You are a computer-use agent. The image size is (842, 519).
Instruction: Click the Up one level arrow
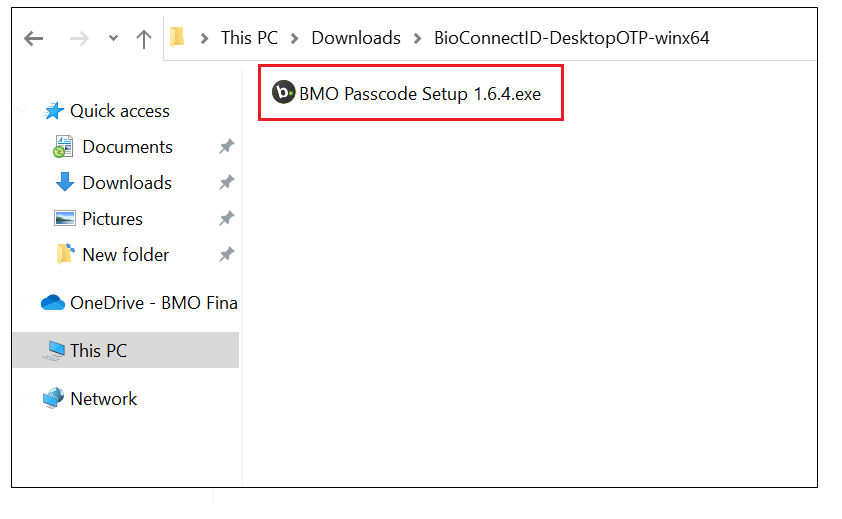[144, 39]
